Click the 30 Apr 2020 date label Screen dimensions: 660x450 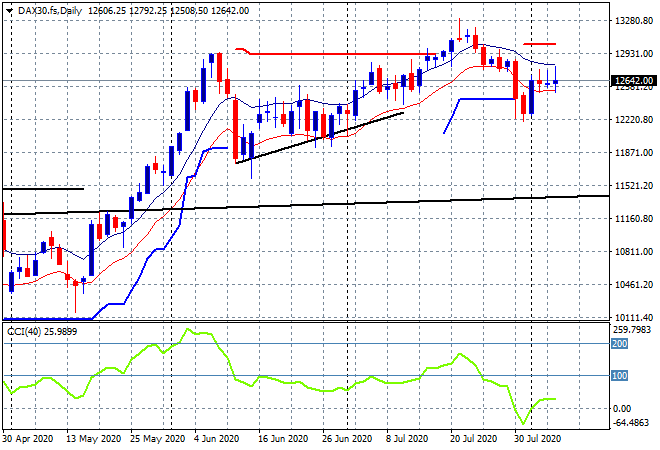tap(28, 439)
